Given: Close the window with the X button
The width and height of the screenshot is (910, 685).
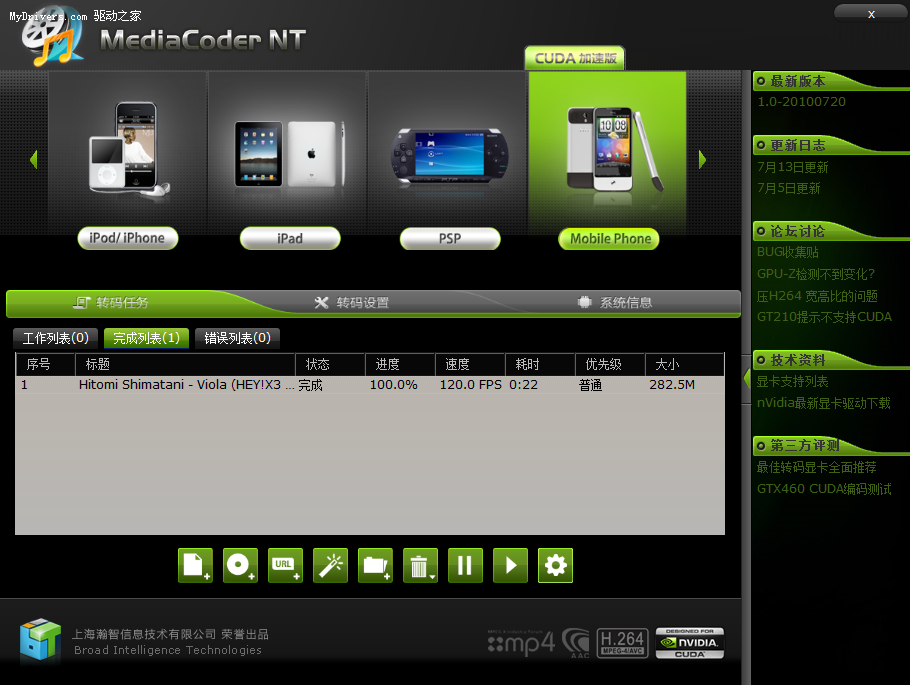Looking at the screenshot, I should pos(871,14).
